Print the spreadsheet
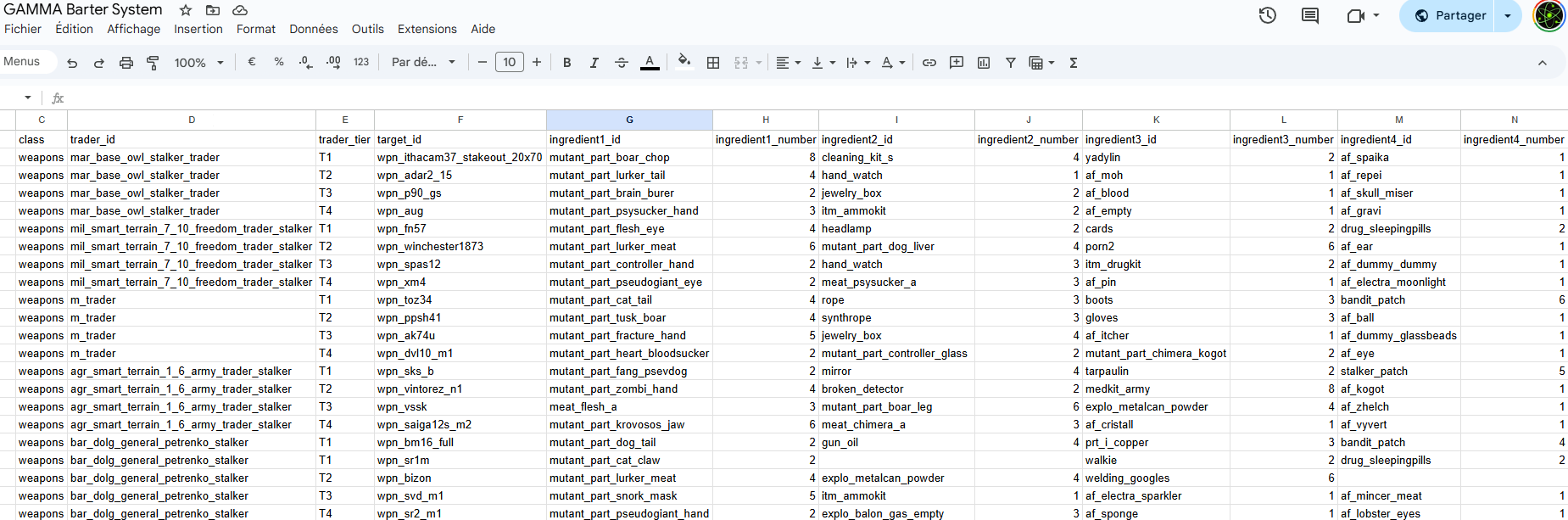Viewport: 1568px width, 520px height. [x=126, y=63]
